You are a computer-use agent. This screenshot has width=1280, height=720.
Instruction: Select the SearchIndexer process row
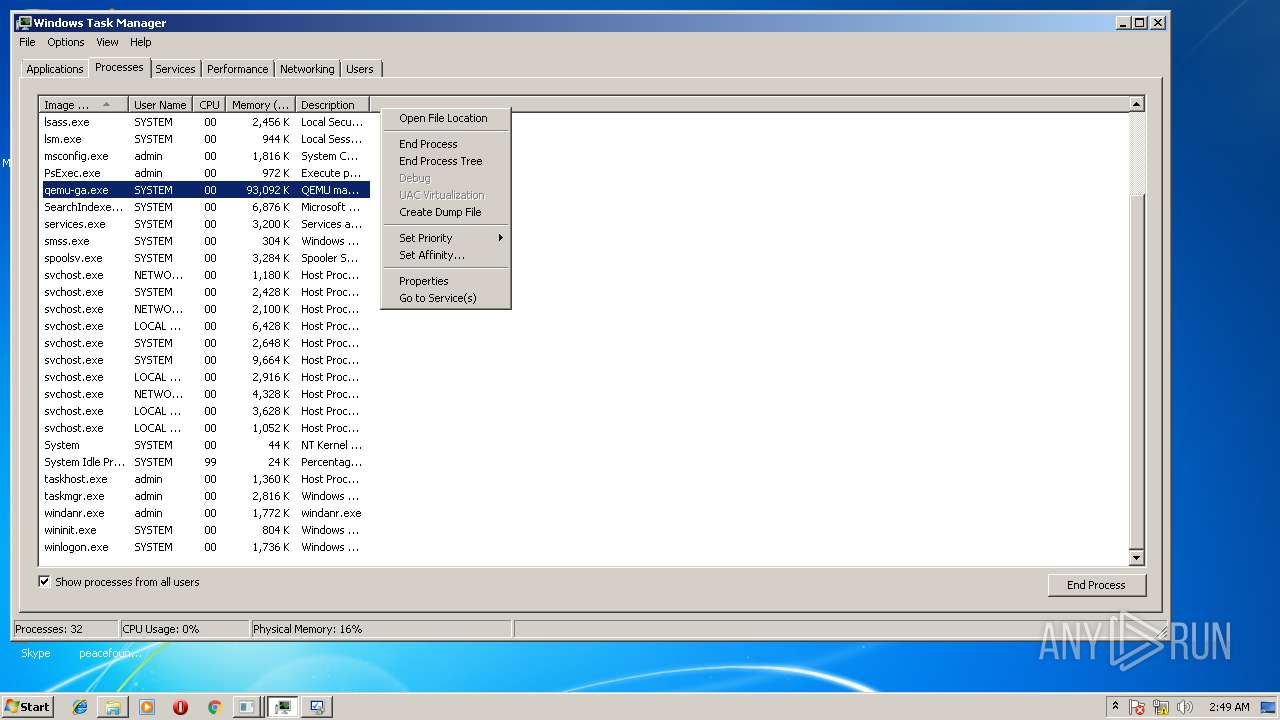205,207
